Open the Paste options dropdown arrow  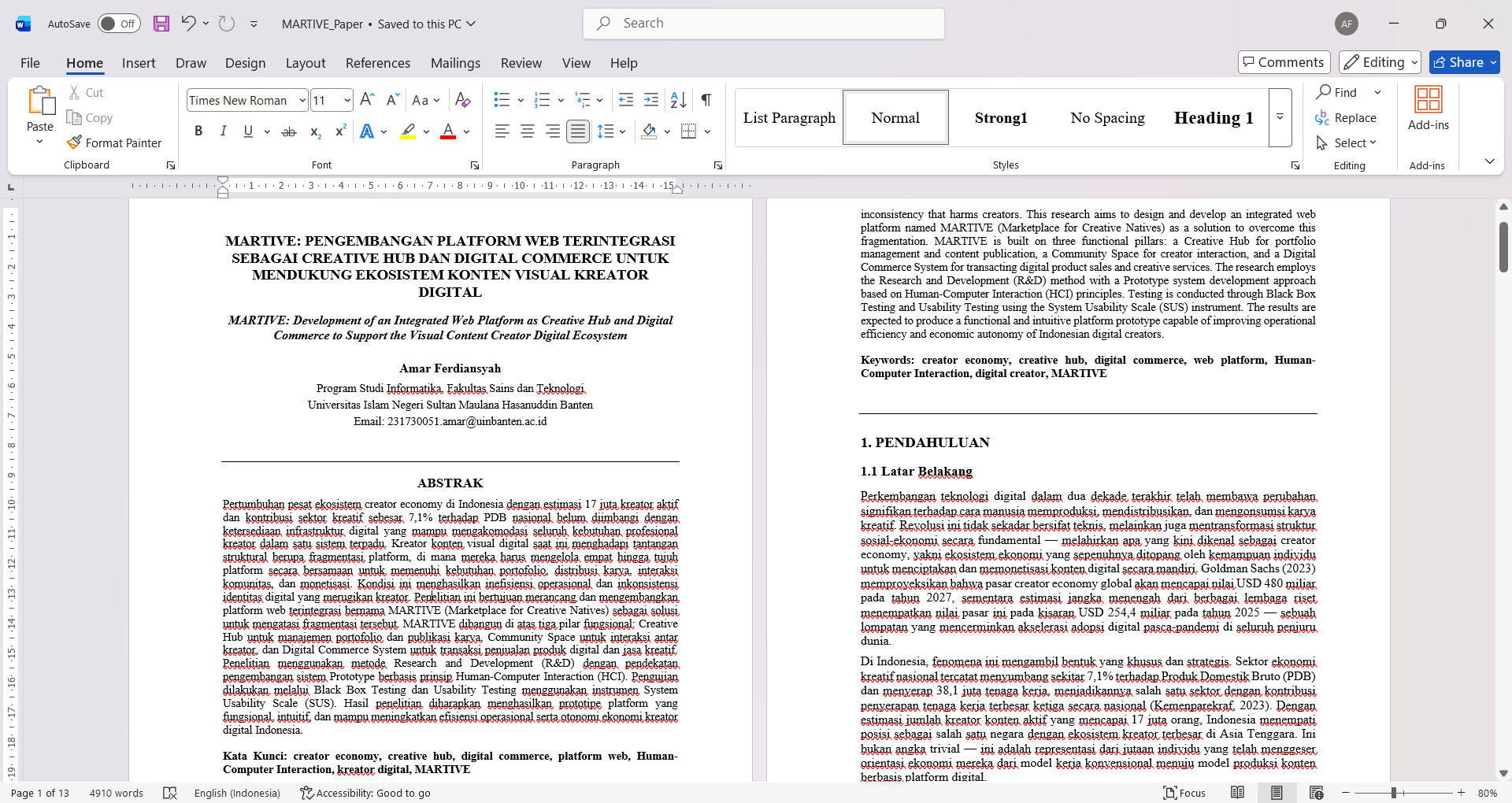[x=40, y=142]
